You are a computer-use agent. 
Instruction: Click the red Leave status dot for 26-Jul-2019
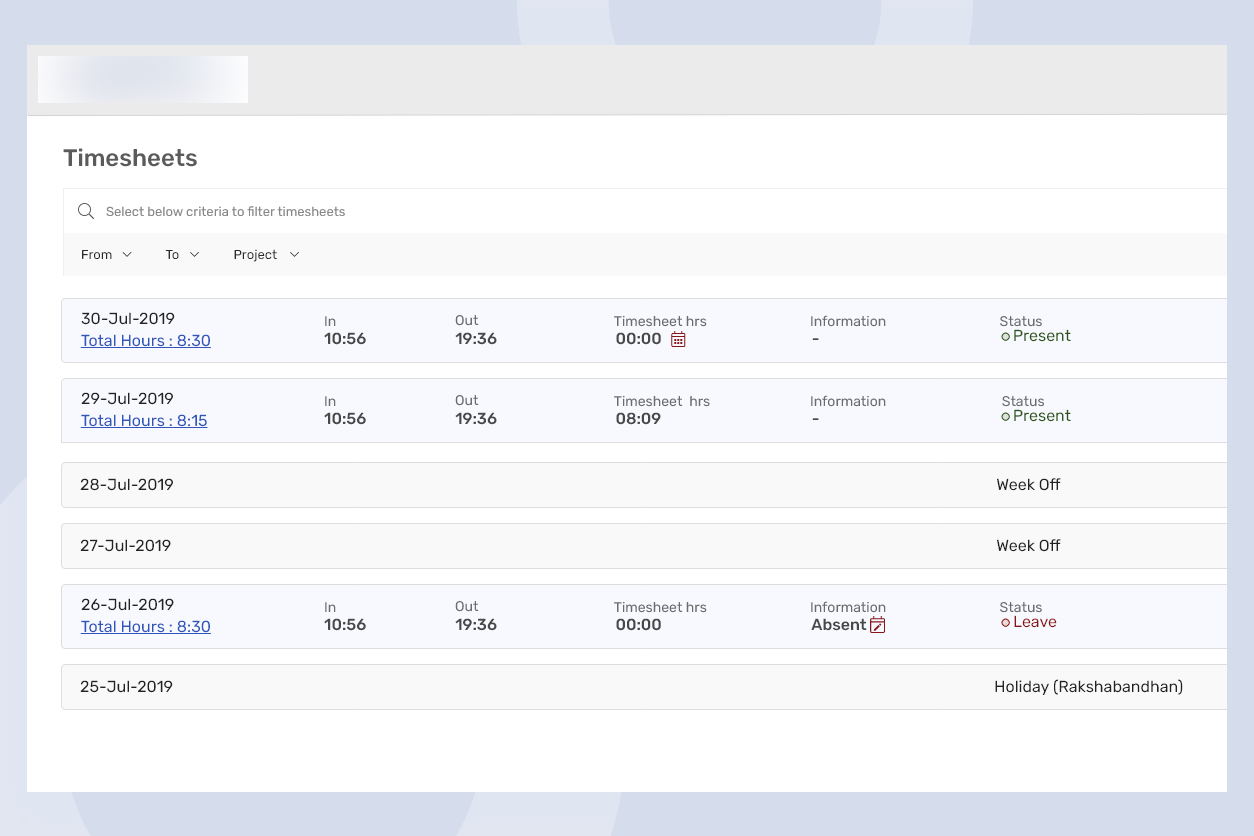click(1005, 623)
